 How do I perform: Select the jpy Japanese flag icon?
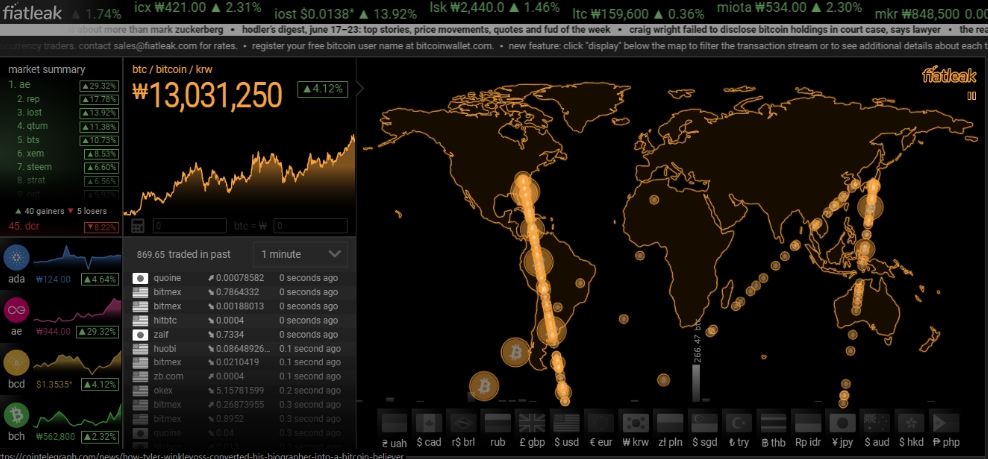[842, 422]
